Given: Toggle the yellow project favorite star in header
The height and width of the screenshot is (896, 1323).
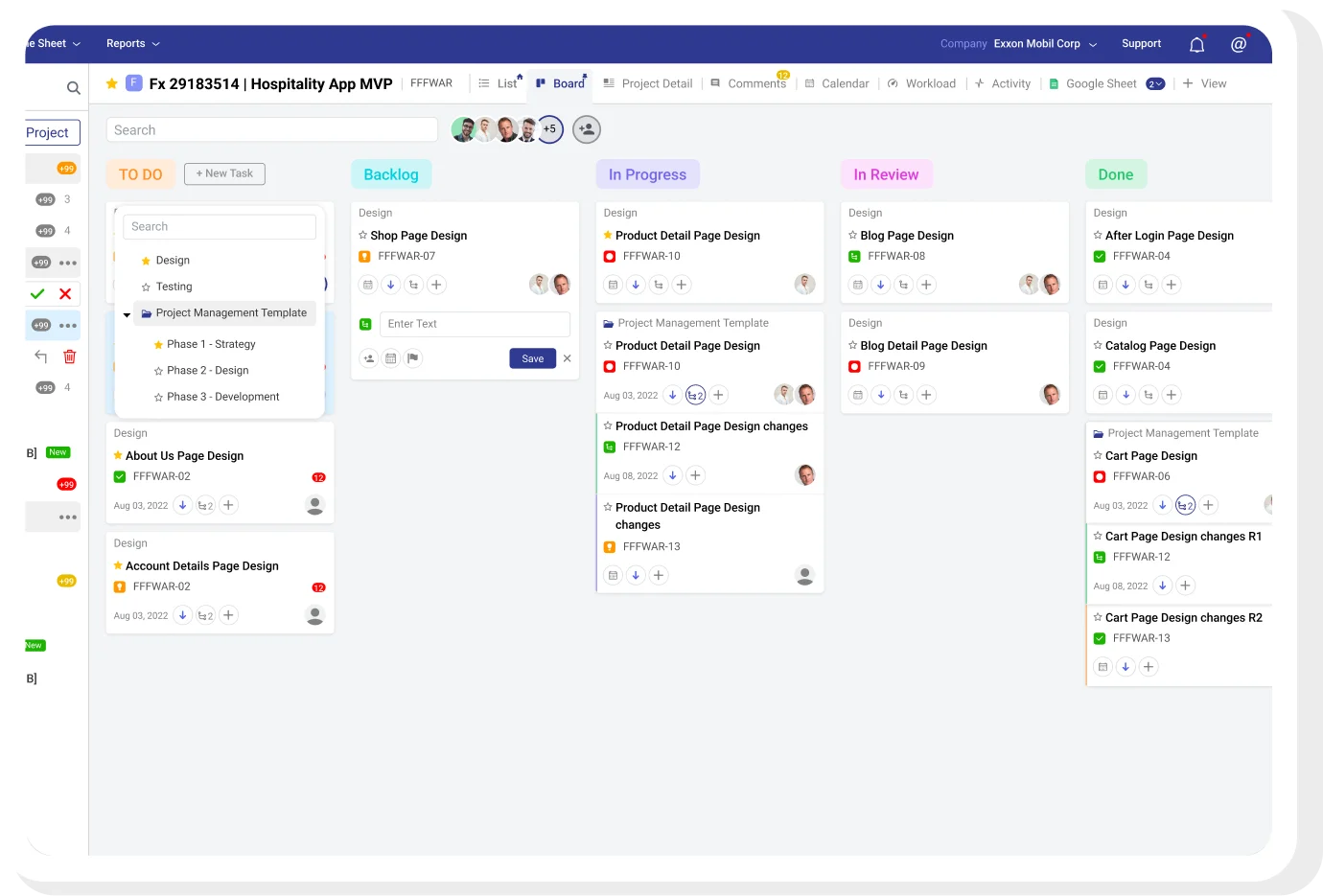Looking at the screenshot, I should [111, 83].
